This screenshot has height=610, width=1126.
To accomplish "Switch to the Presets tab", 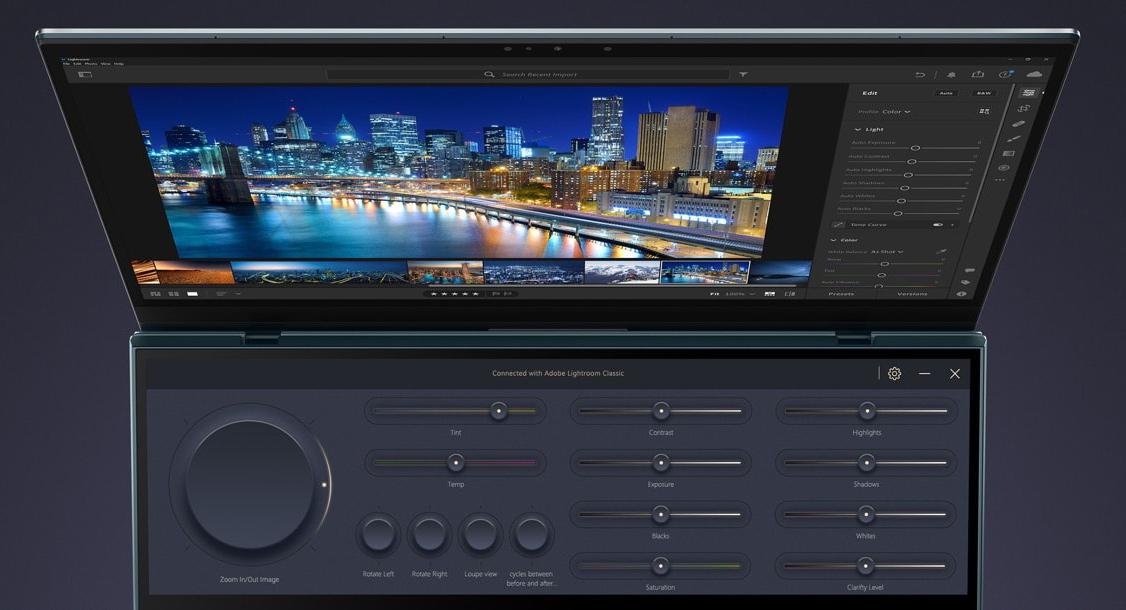I will point(842,294).
